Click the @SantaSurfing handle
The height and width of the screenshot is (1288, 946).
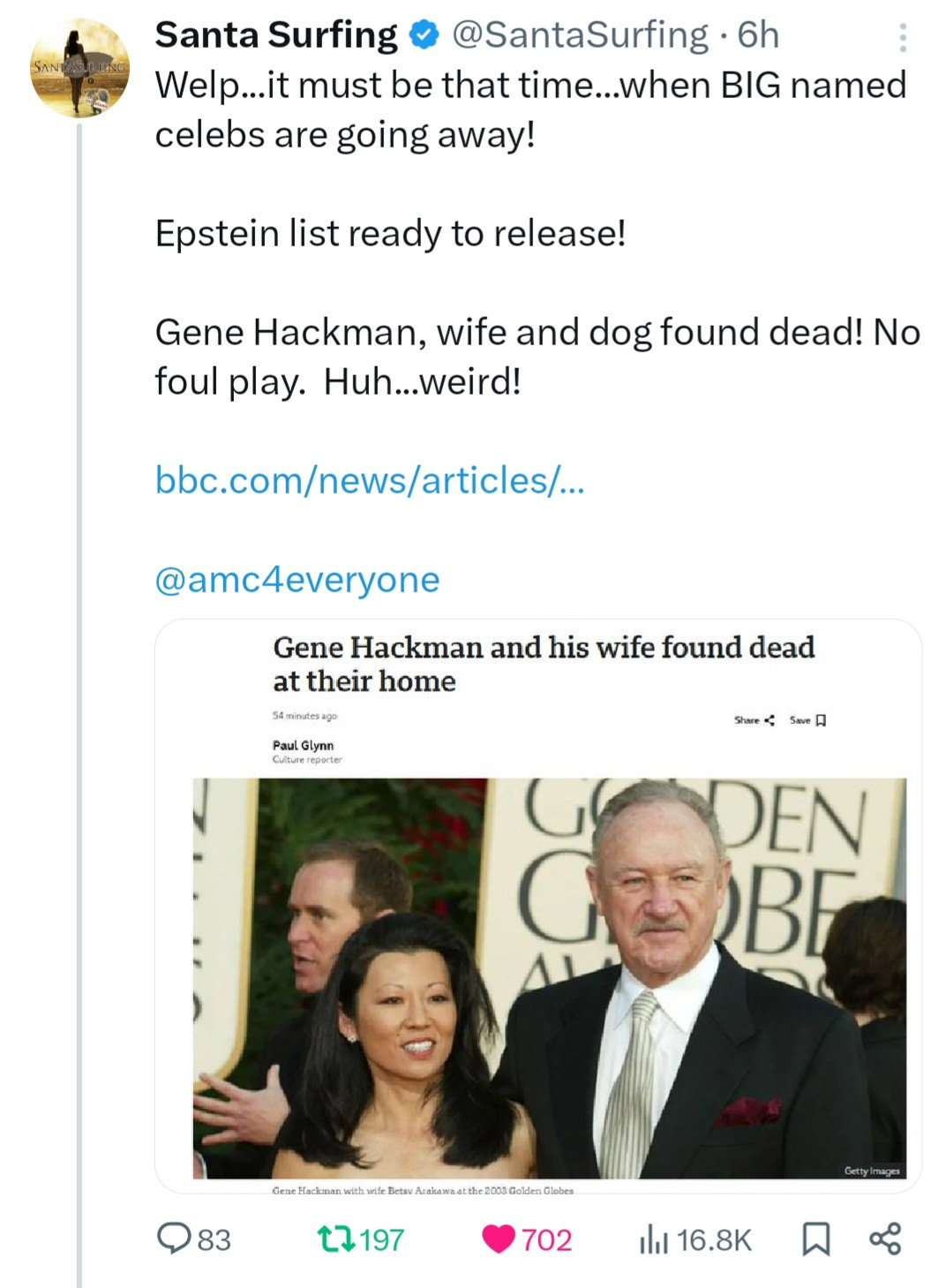click(581, 35)
